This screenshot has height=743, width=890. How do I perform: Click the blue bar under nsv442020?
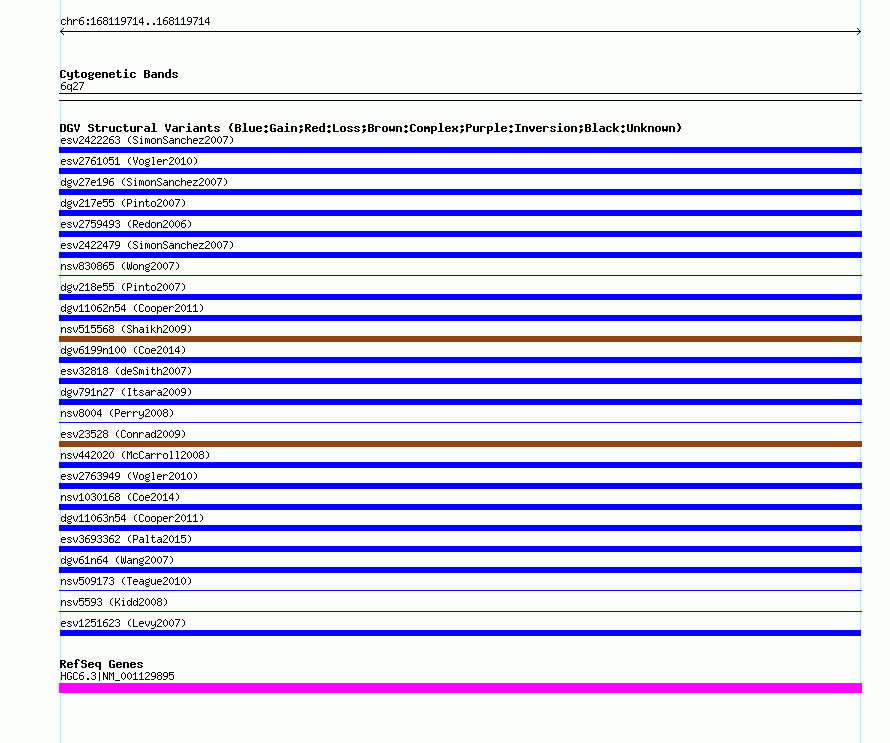(x=460, y=465)
